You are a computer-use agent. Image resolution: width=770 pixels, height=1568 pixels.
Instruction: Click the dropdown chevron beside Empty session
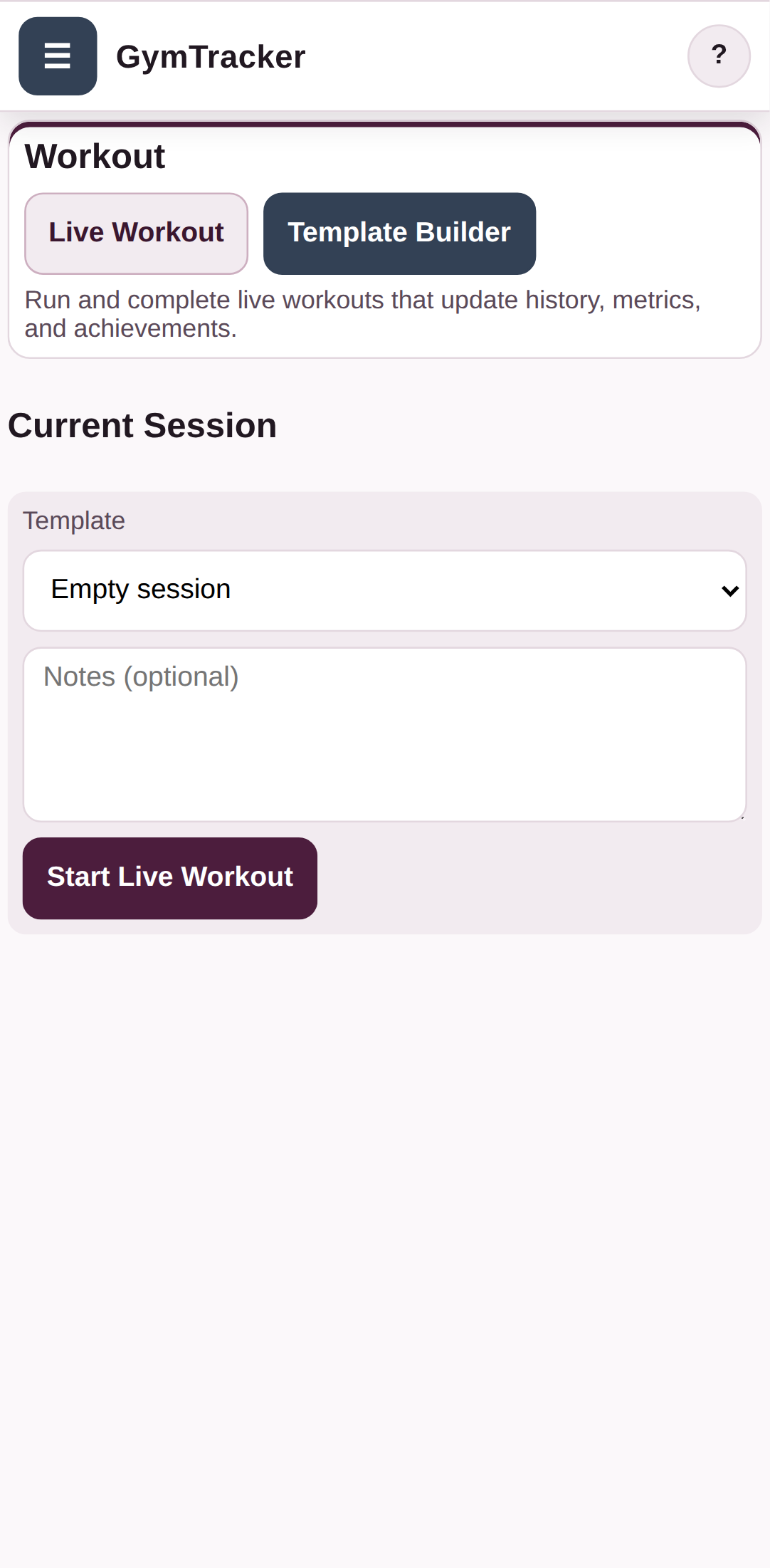(x=729, y=590)
